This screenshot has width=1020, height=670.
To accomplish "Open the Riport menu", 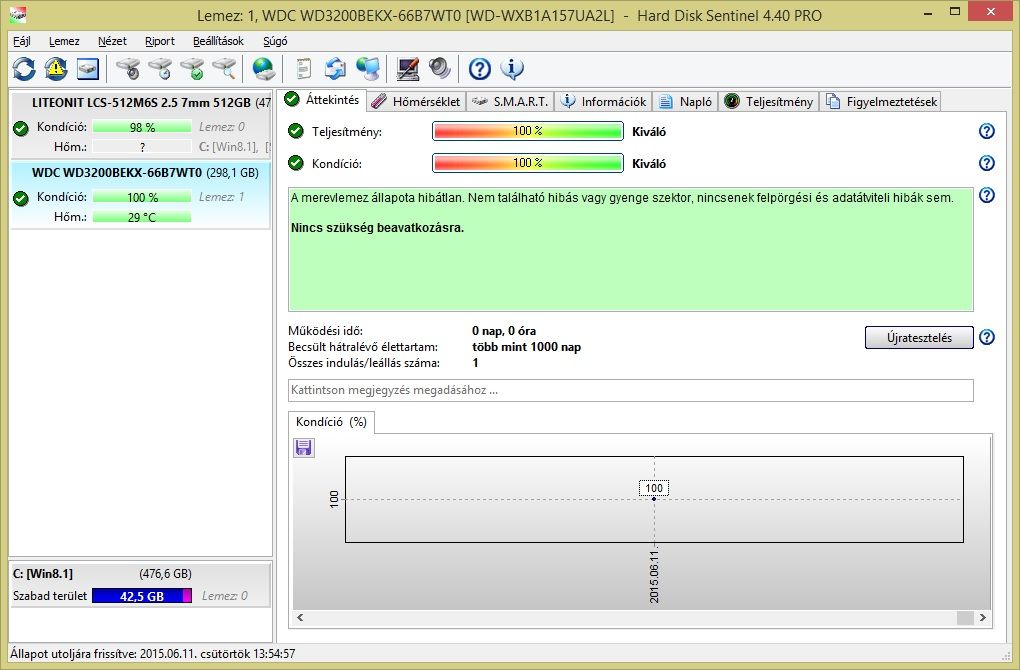I will pyautogui.click(x=159, y=41).
